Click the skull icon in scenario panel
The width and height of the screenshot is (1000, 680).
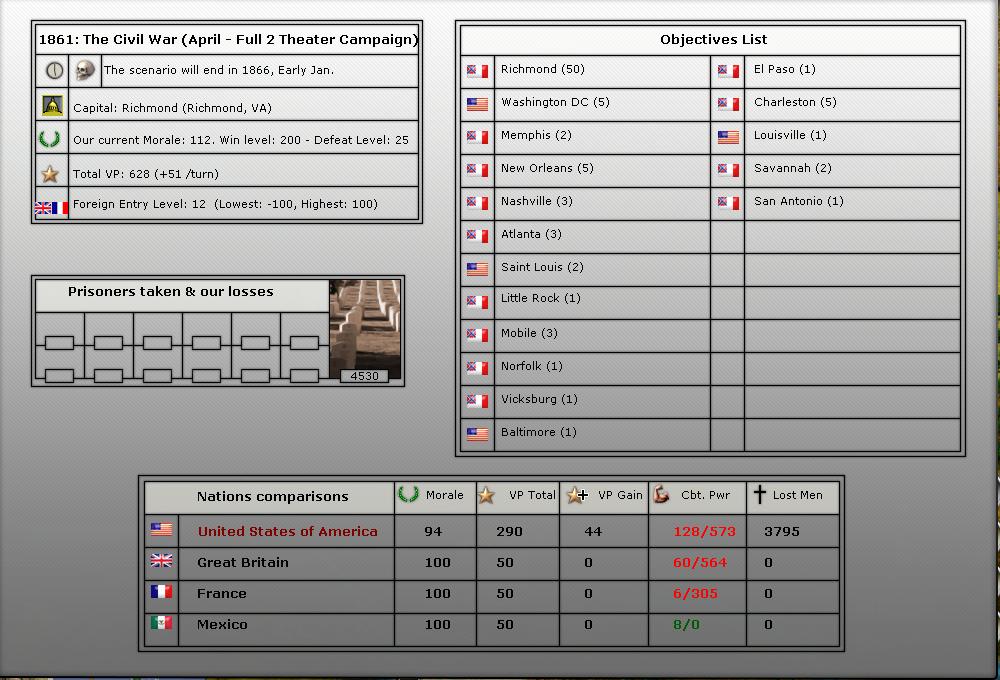86,71
